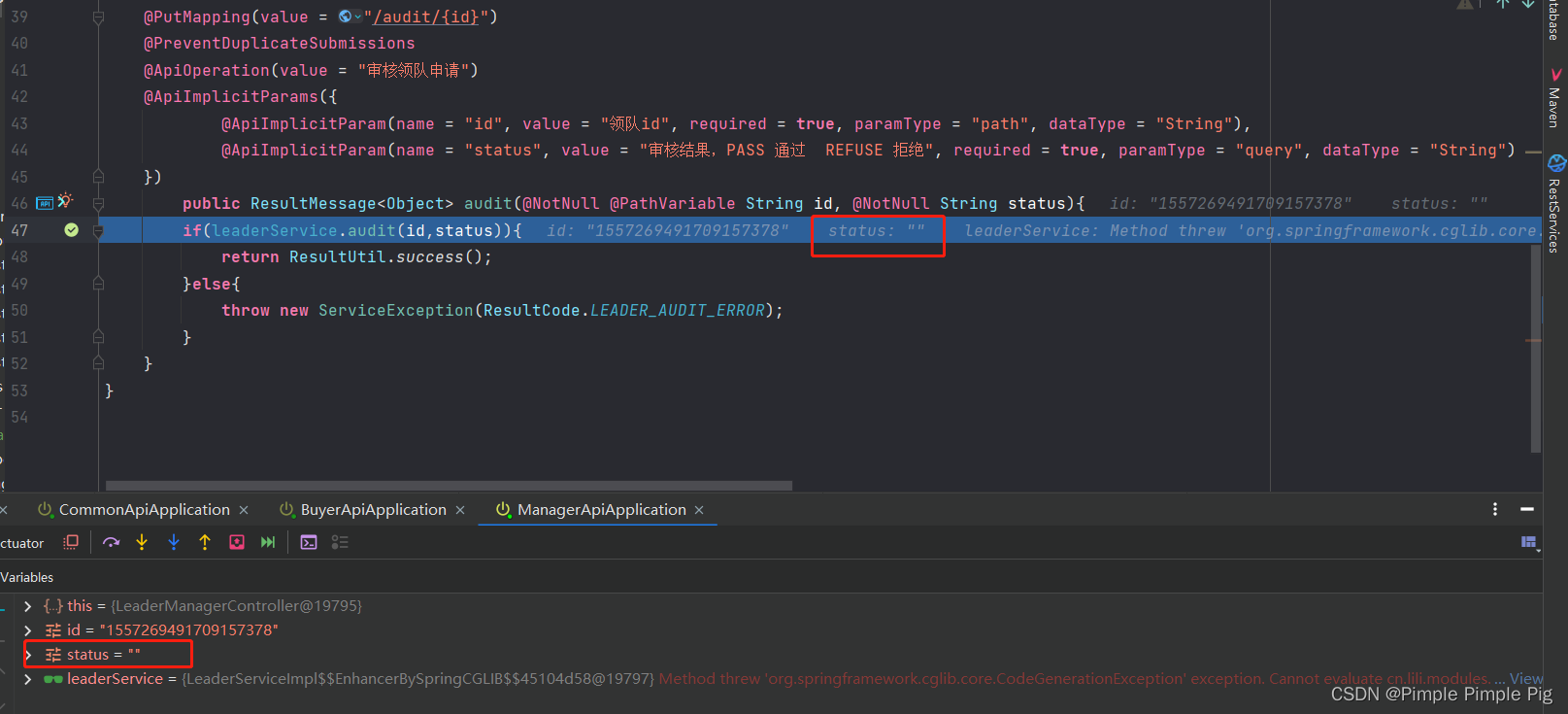Open the RestServices tool window

tap(1556, 204)
